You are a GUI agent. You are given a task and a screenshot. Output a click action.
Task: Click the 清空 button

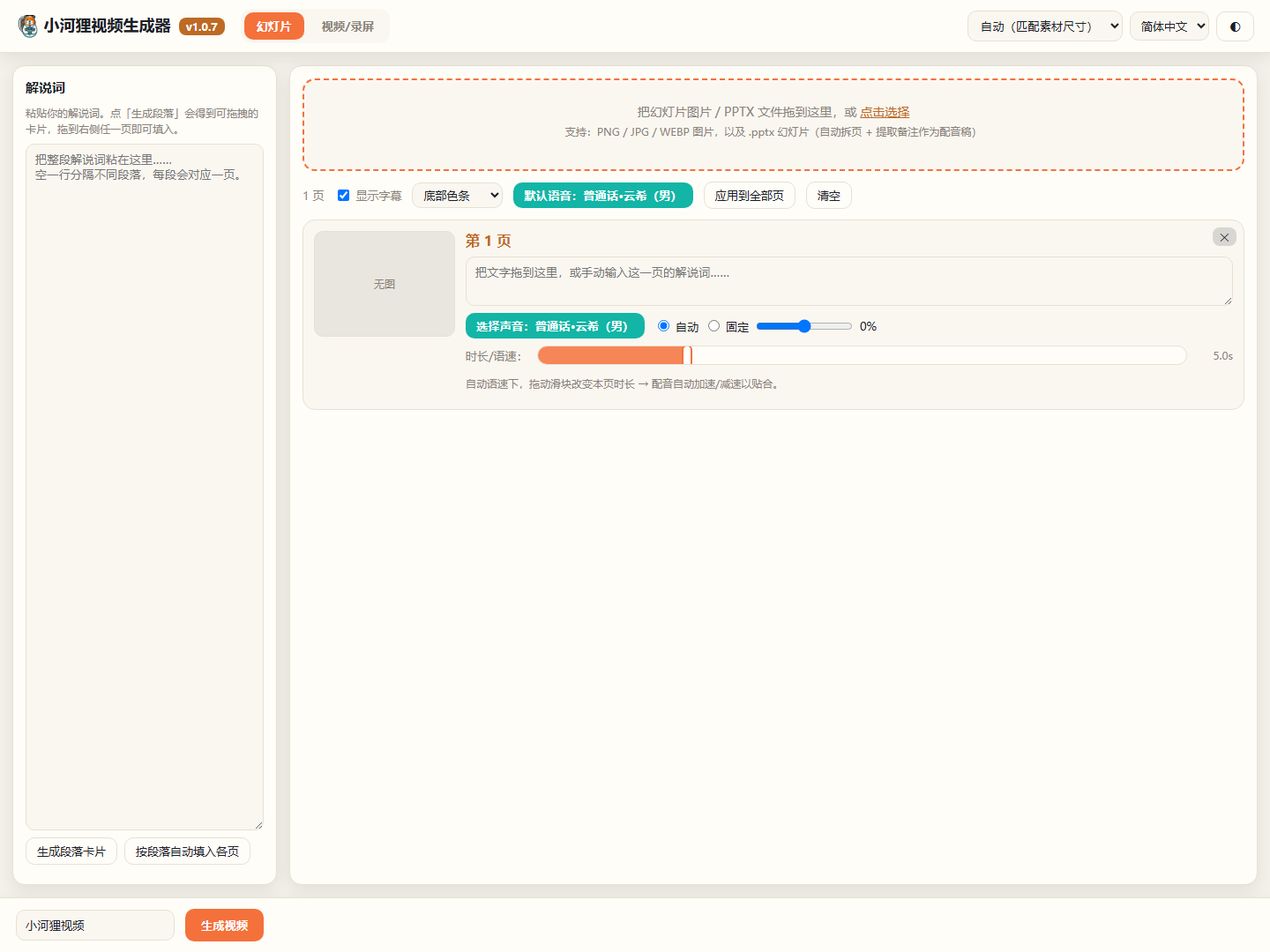click(x=829, y=196)
